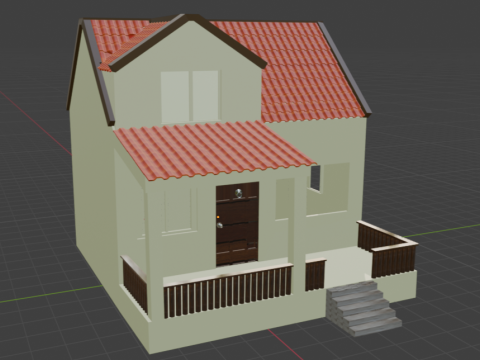The height and width of the screenshot is (360, 480).
Task: Select the upper-floor double window
Action: click(190, 97)
